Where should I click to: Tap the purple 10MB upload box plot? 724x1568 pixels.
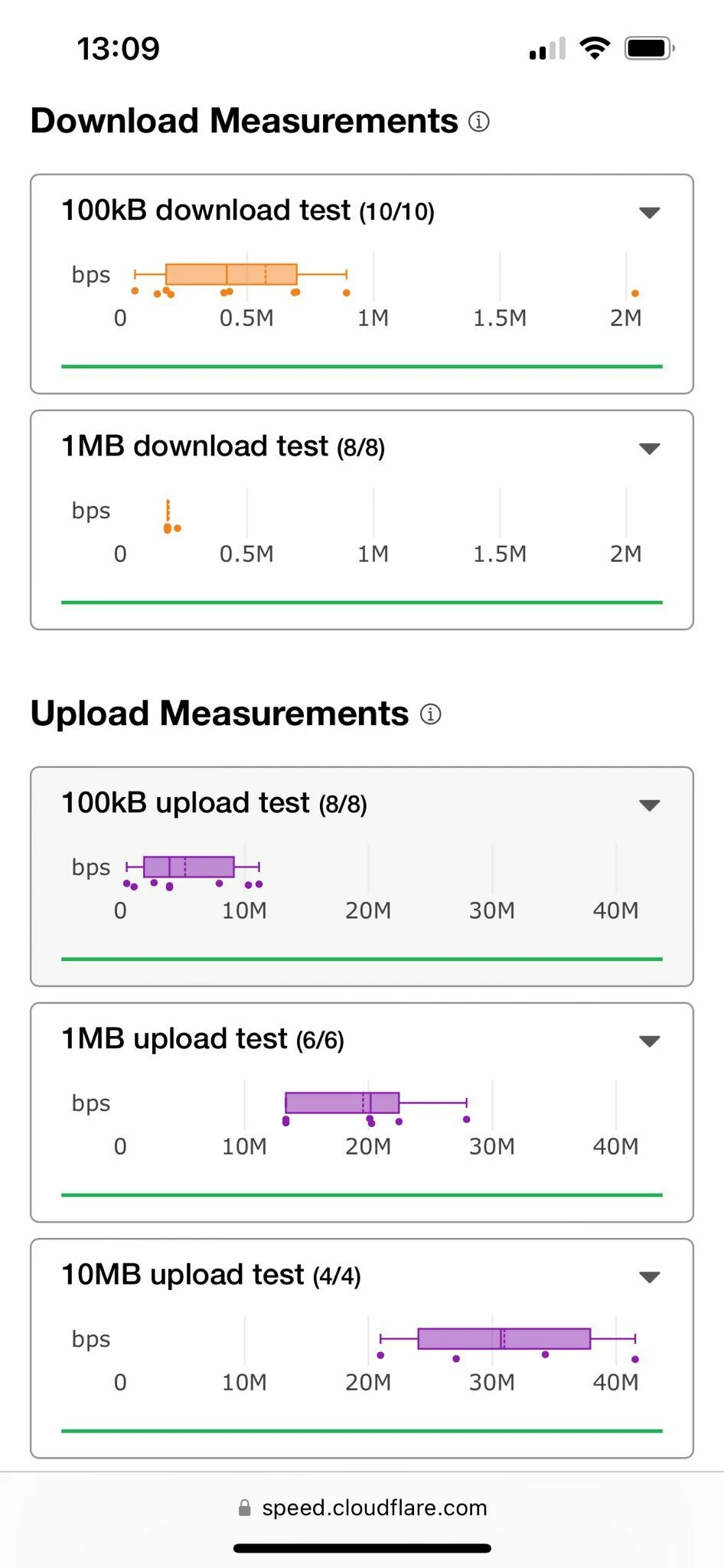pos(504,1338)
